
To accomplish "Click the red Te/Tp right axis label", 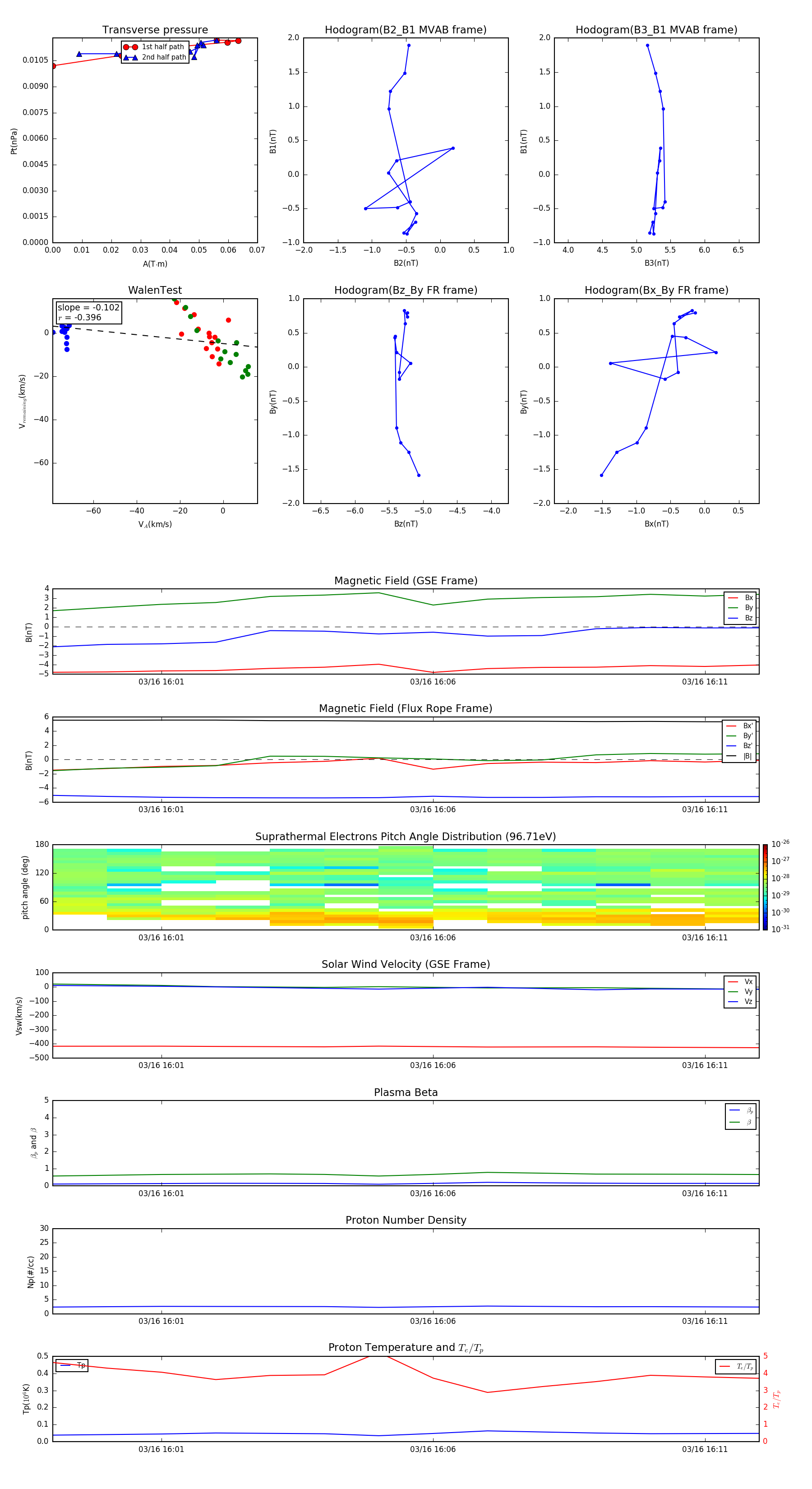I will (x=777, y=1399).
